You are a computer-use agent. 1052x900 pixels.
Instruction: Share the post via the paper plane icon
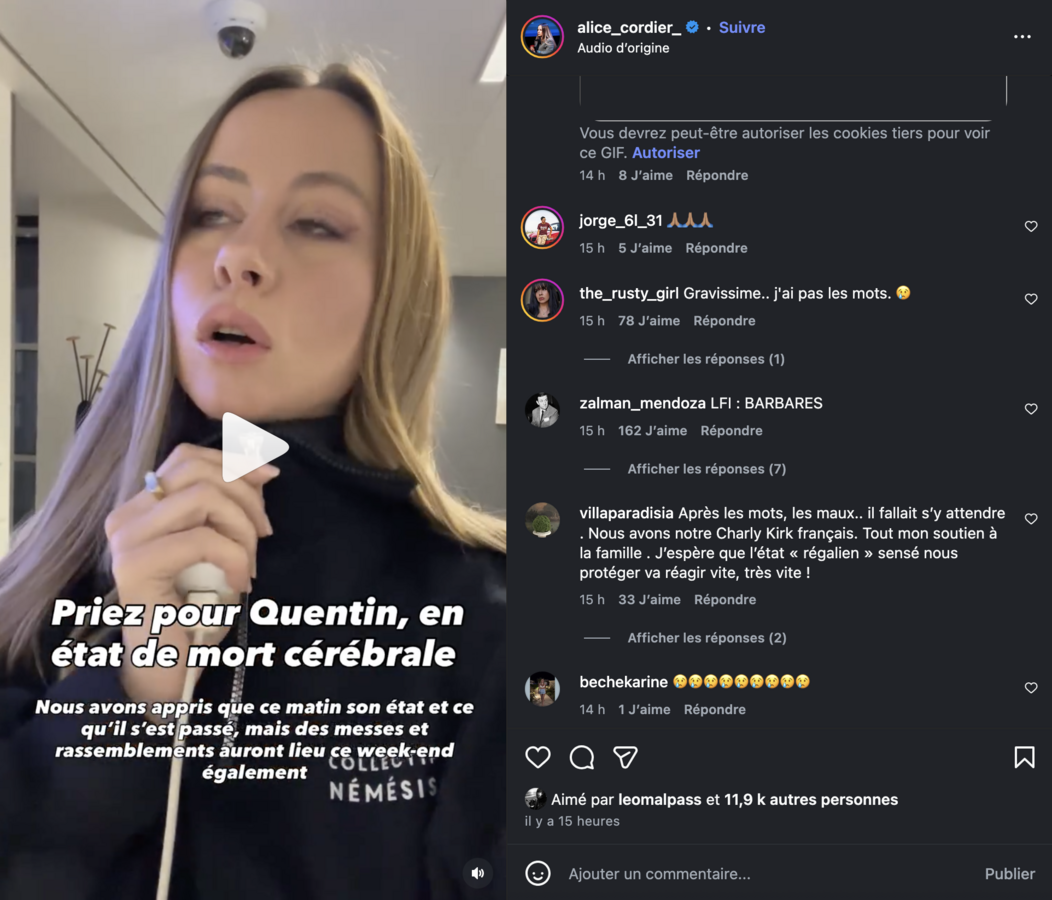coord(627,758)
